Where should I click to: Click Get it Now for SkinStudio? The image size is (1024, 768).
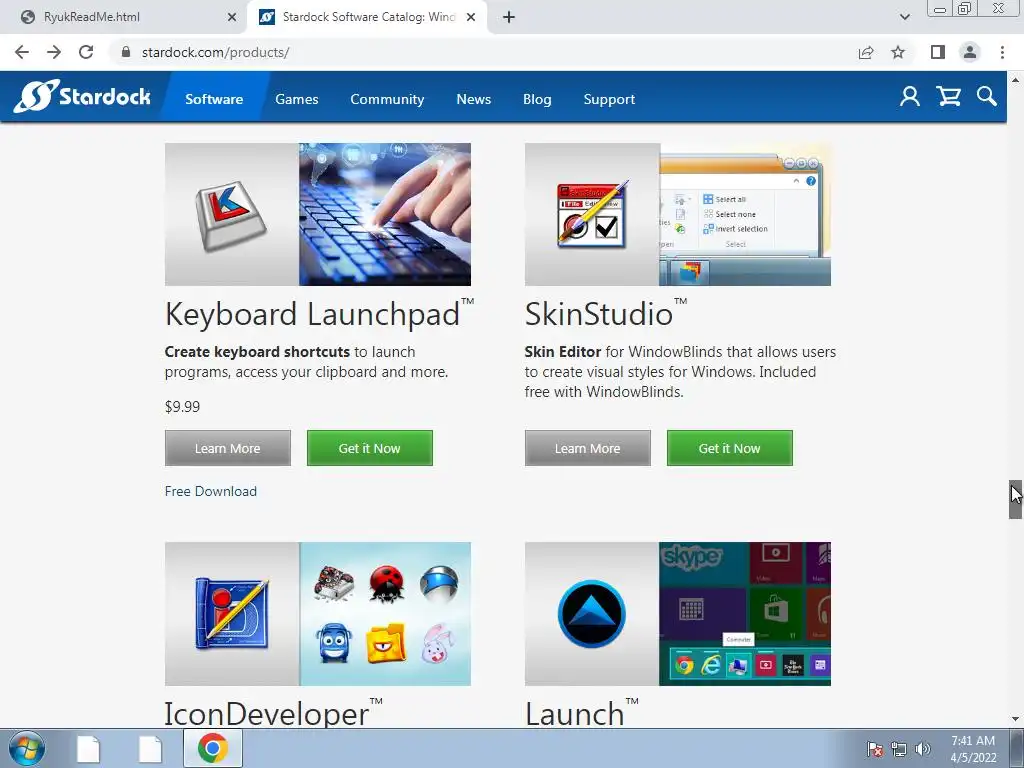[729, 448]
